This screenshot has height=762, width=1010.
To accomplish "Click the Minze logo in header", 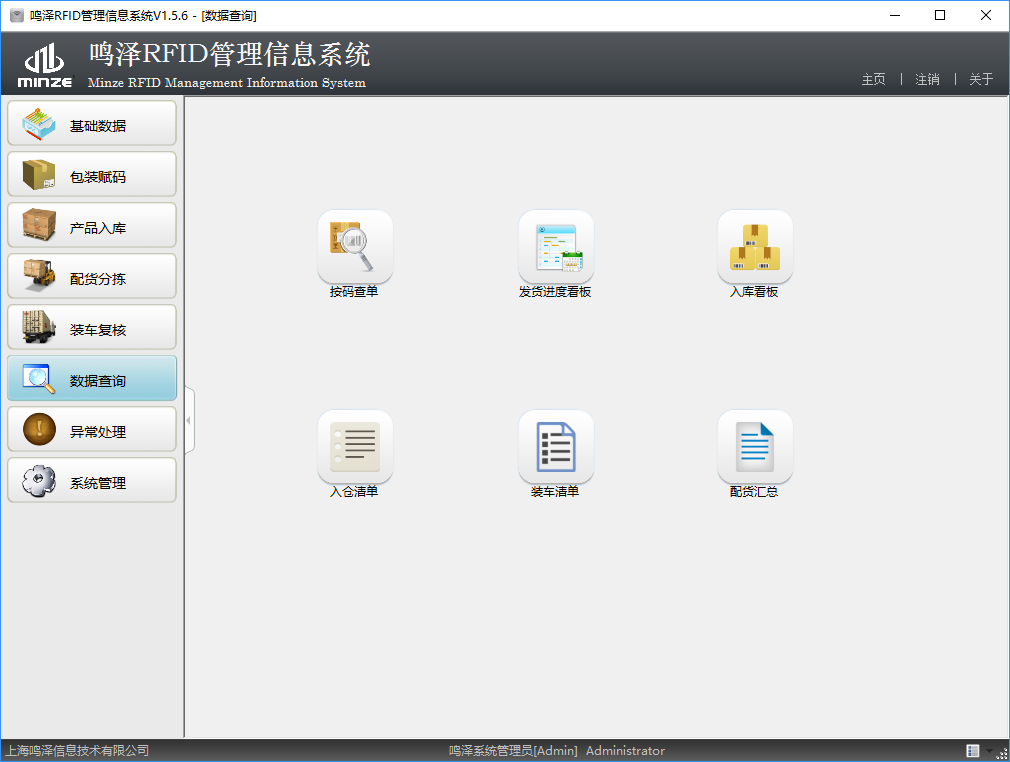I will coord(45,66).
